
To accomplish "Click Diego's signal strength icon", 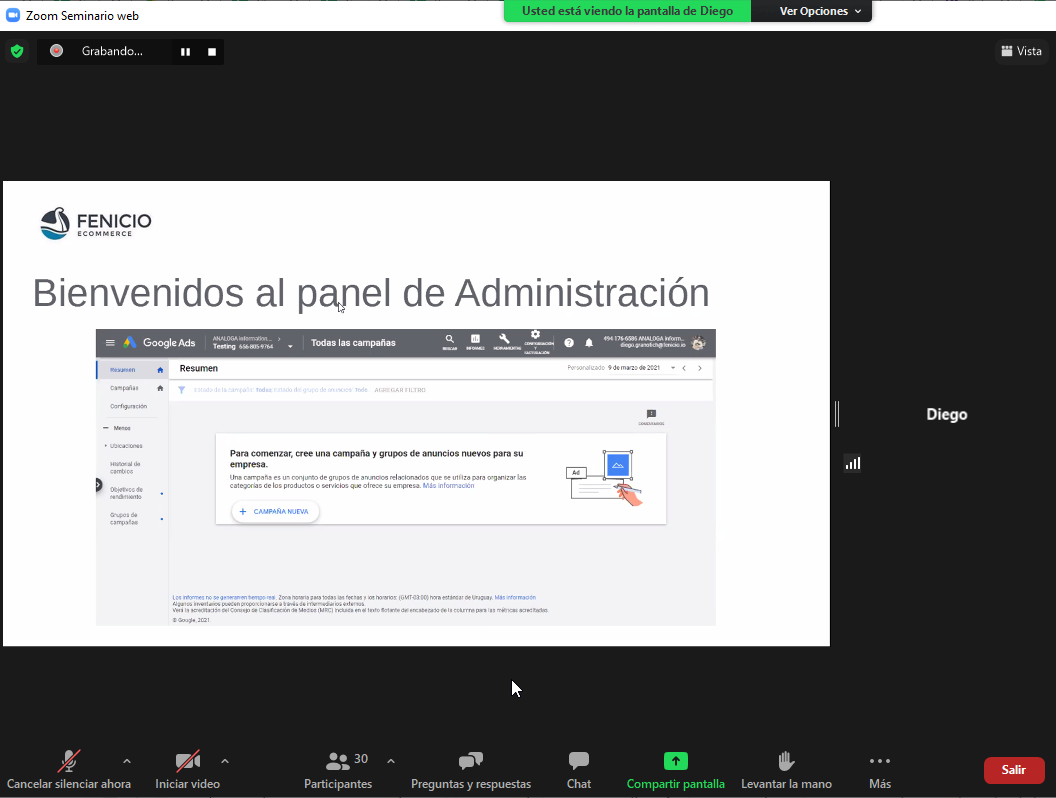I will tap(853, 463).
